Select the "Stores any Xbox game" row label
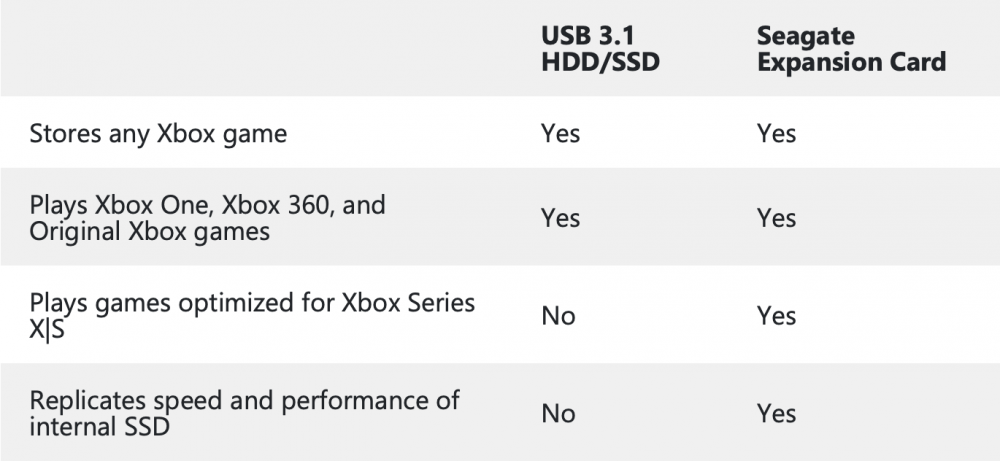1000x461 pixels. [158, 133]
